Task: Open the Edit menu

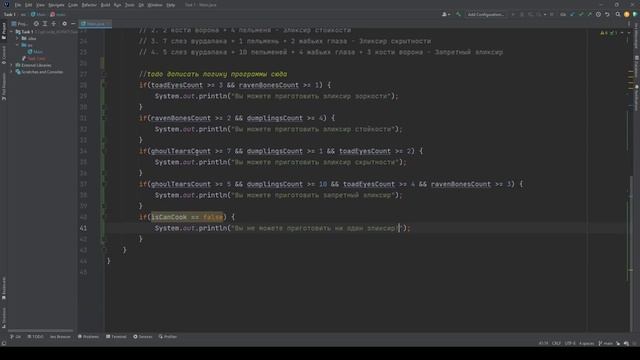Action: (29, 5)
